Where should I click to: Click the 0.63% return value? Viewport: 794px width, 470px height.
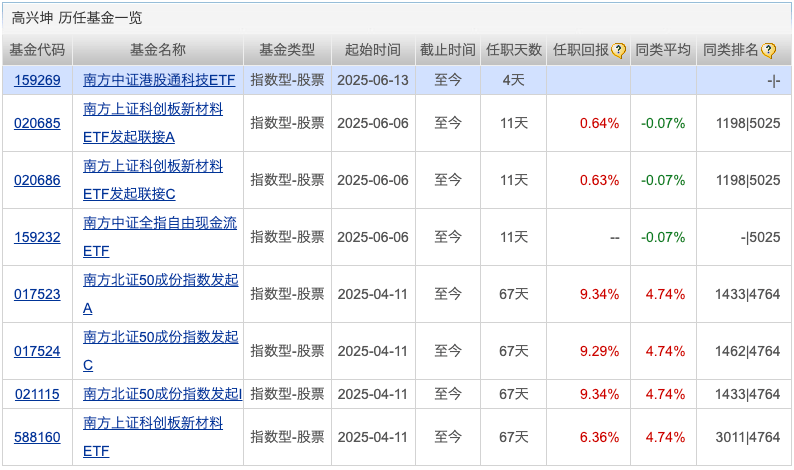[x=600, y=180]
